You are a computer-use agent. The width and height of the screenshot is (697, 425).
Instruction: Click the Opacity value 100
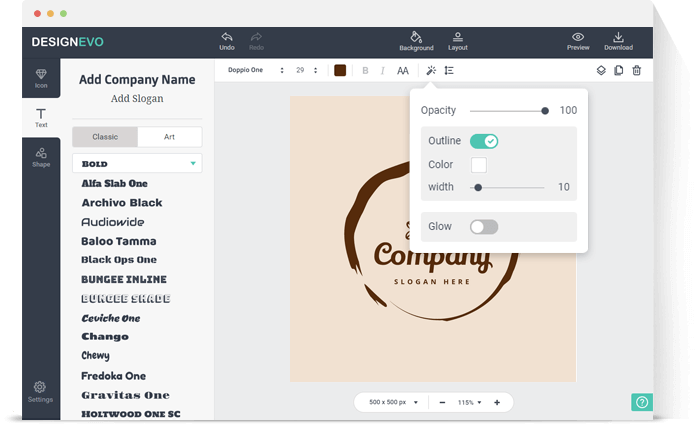click(568, 110)
